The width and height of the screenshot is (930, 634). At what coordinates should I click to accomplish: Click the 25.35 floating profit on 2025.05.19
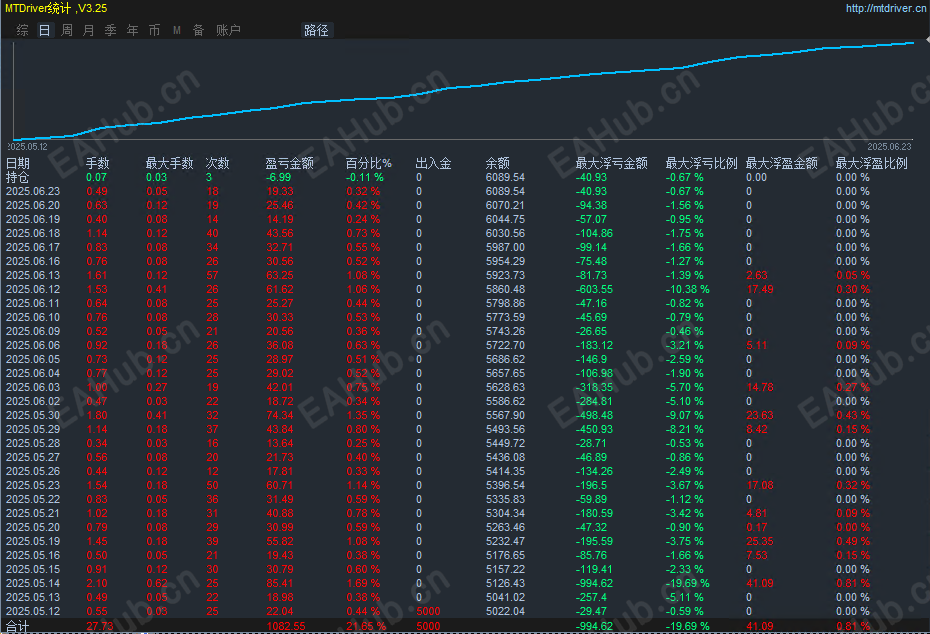[x=760, y=541]
